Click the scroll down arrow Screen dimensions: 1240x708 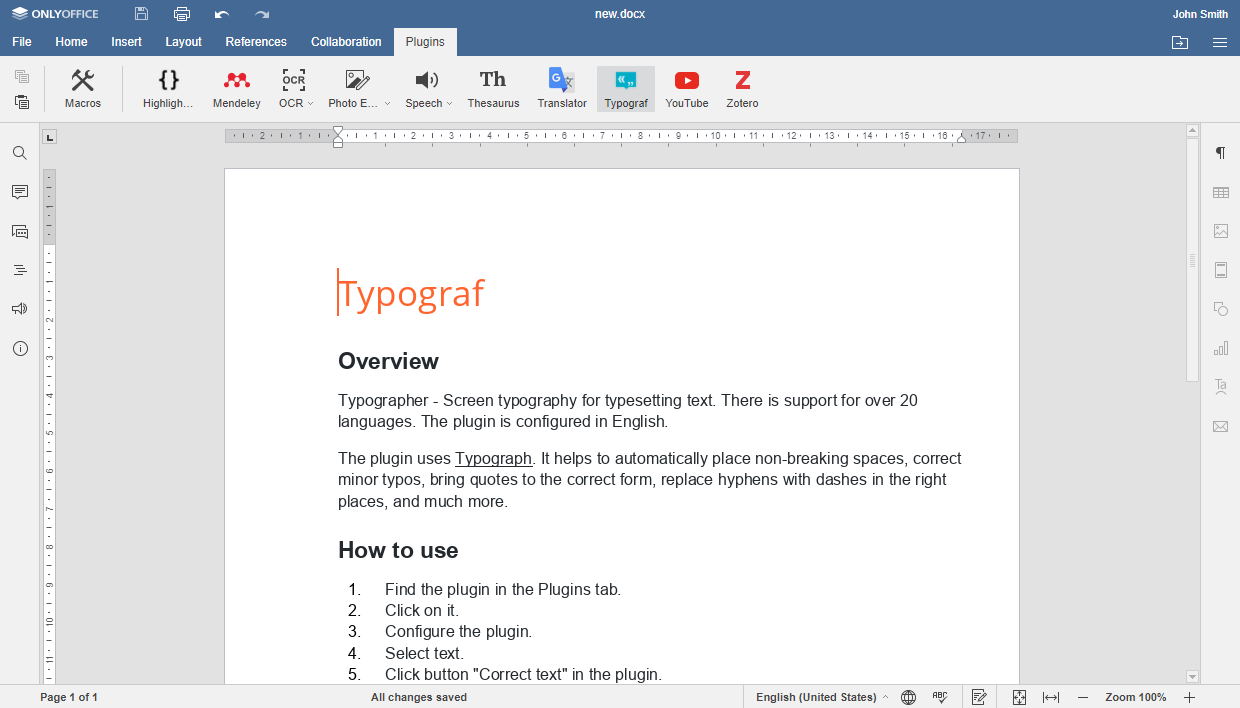point(1192,677)
